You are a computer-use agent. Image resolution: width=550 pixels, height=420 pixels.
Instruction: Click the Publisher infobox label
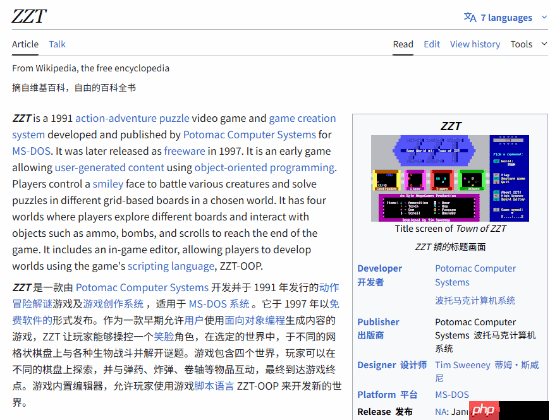tap(378, 322)
